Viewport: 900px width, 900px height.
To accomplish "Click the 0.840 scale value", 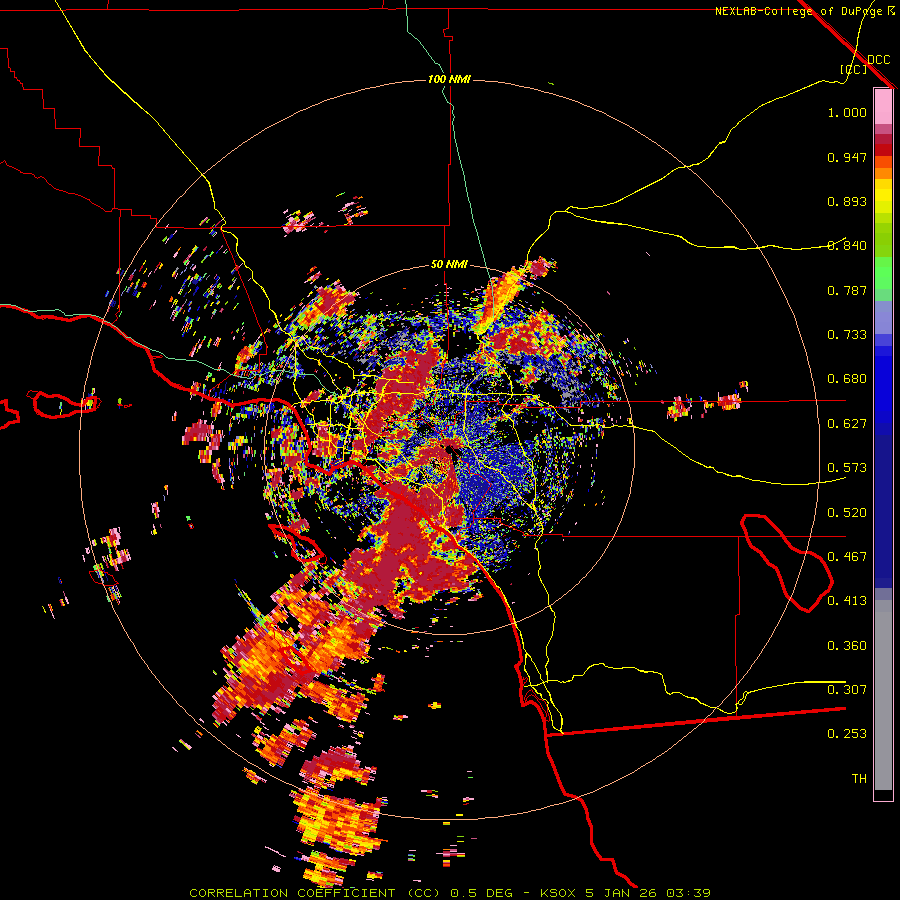I will tap(847, 246).
